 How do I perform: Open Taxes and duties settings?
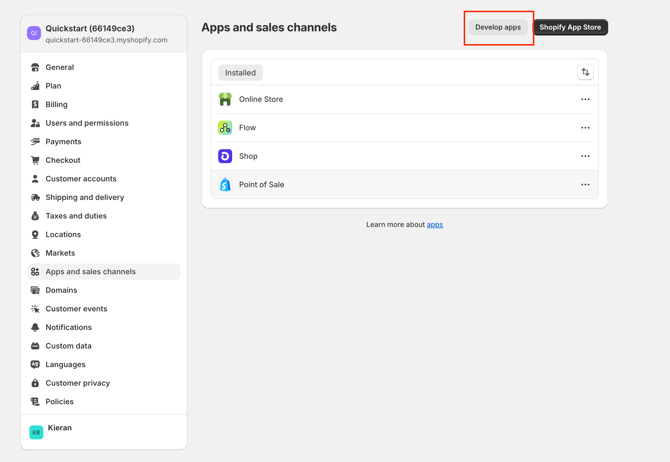click(x=104, y=216)
